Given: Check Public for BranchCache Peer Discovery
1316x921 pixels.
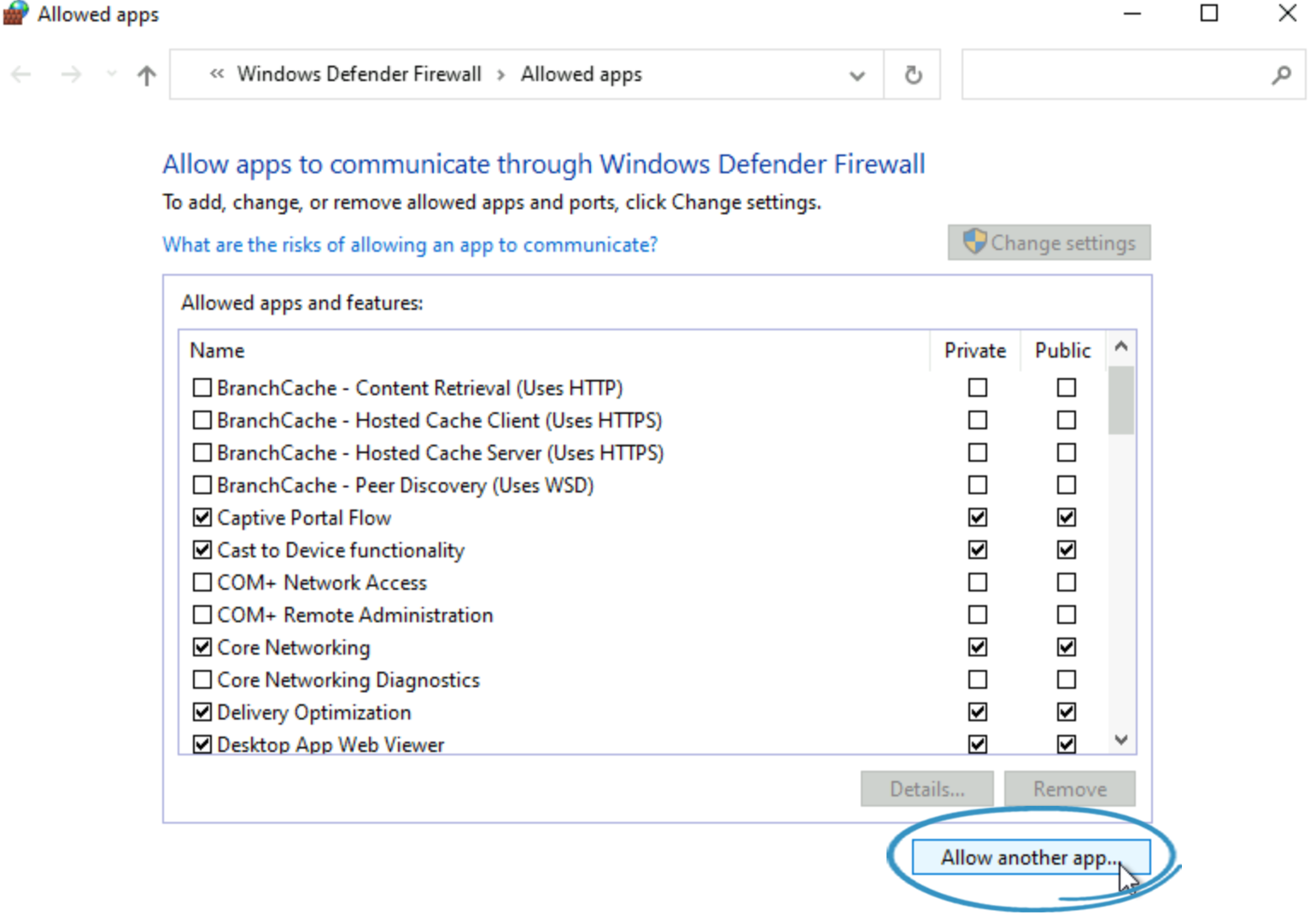Looking at the screenshot, I should pyautogui.click(x=1067, y=485).
